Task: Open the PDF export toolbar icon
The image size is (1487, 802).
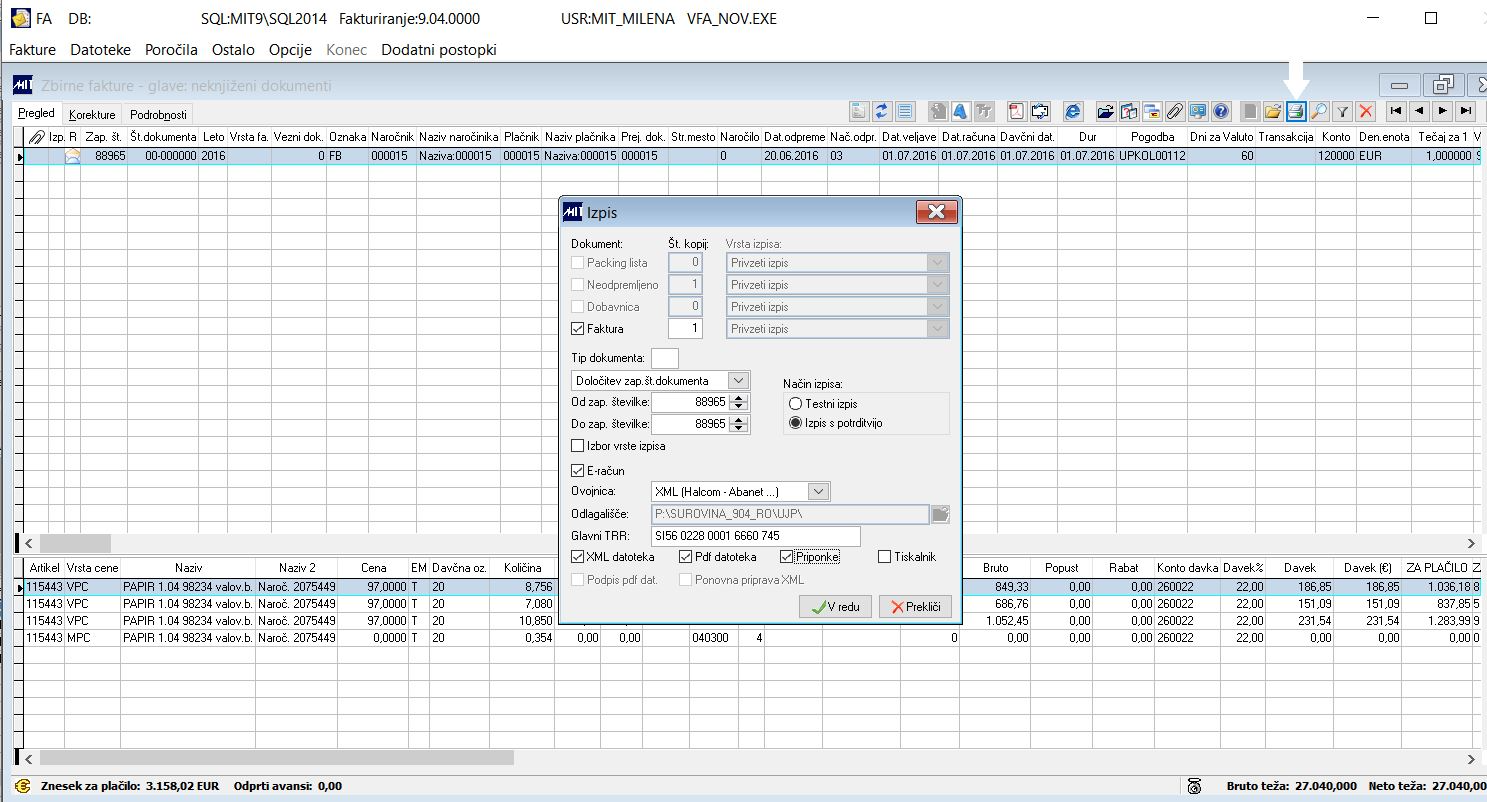Action: coord(1016,111)
